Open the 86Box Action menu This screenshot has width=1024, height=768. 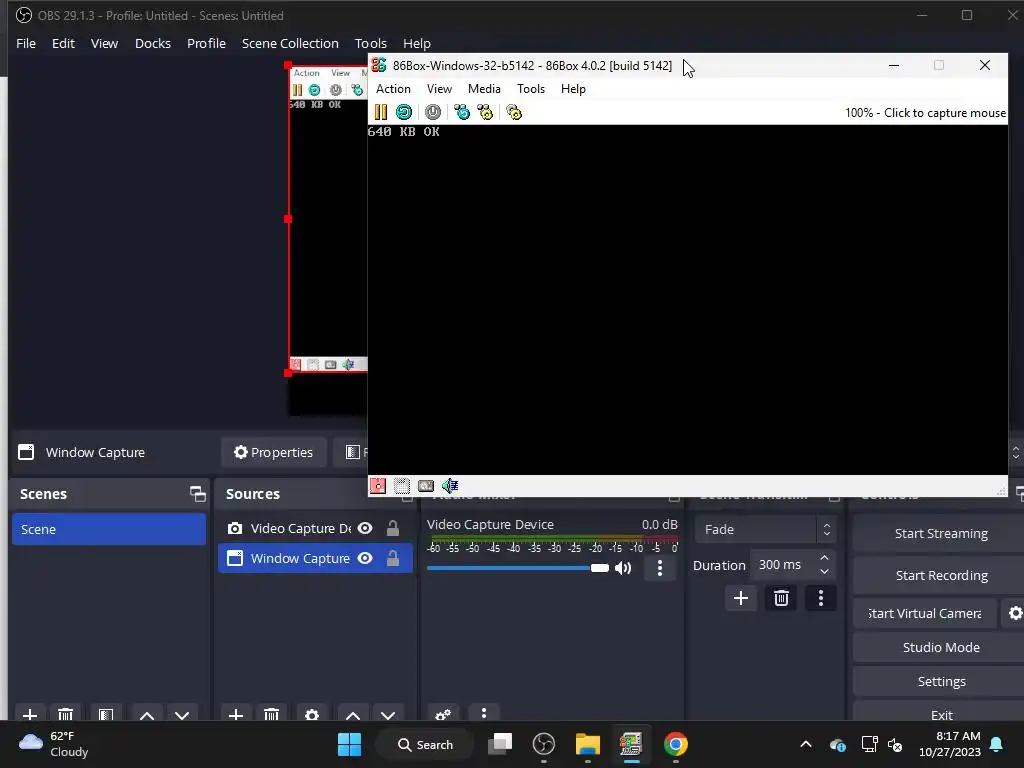coord(393,89)
